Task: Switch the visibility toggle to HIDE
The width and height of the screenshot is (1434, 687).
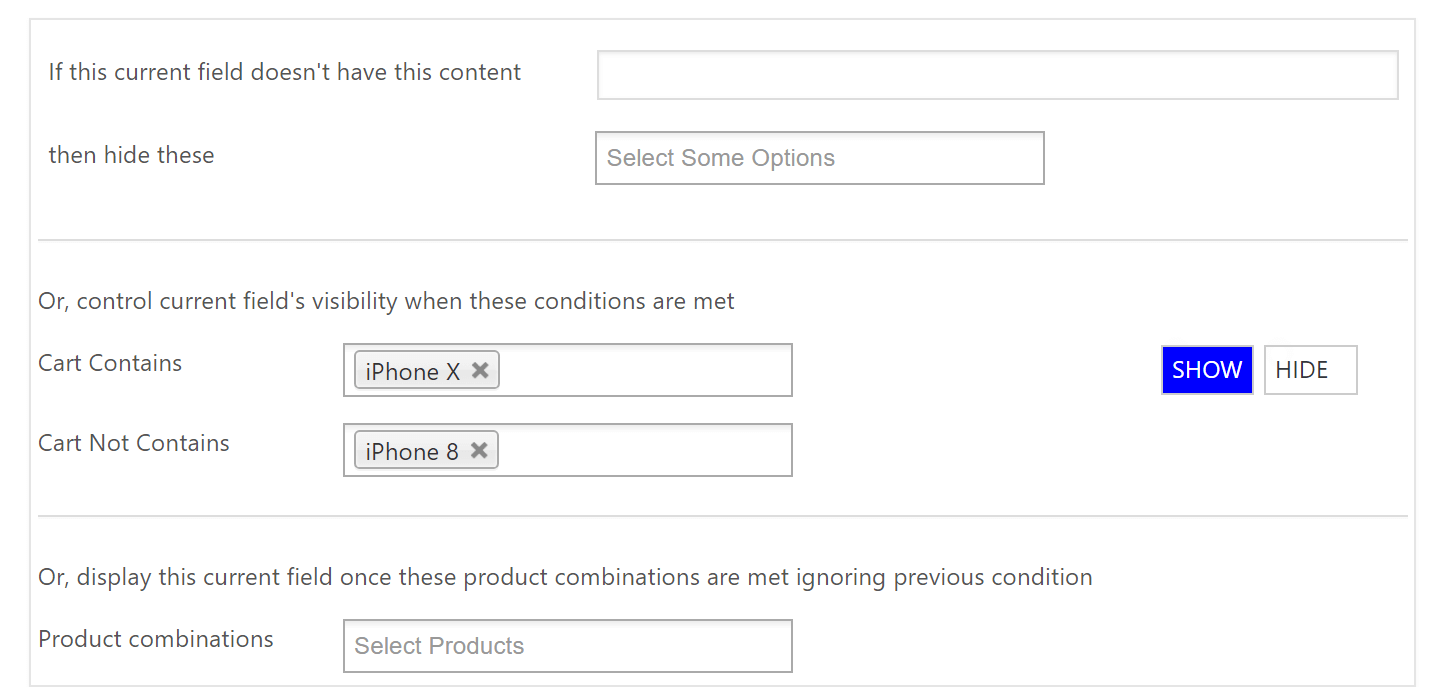Action: tap(1310, 369)
